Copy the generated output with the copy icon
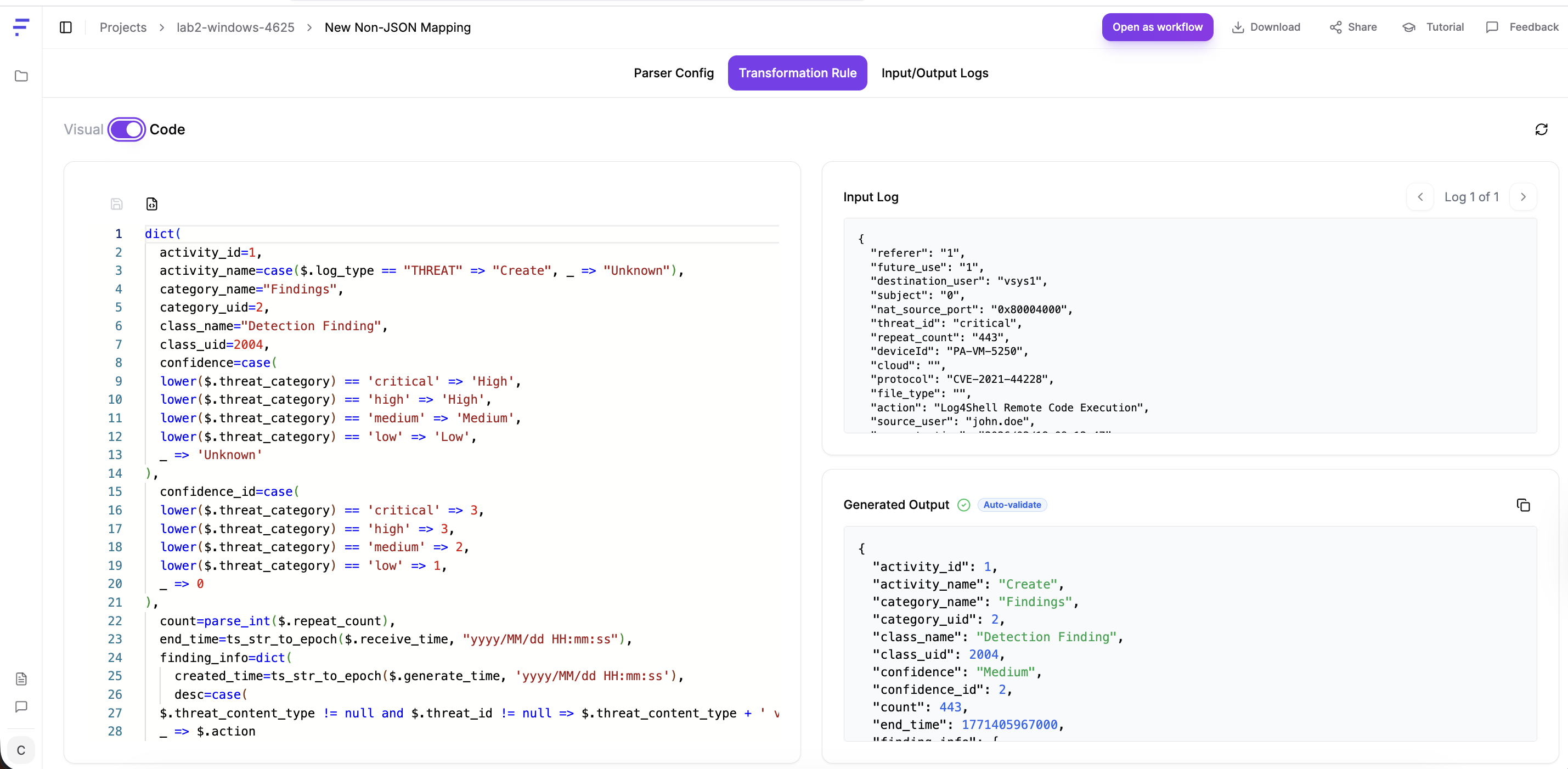The width and height of the screenshot is (1568, 769). point(1523,505)
